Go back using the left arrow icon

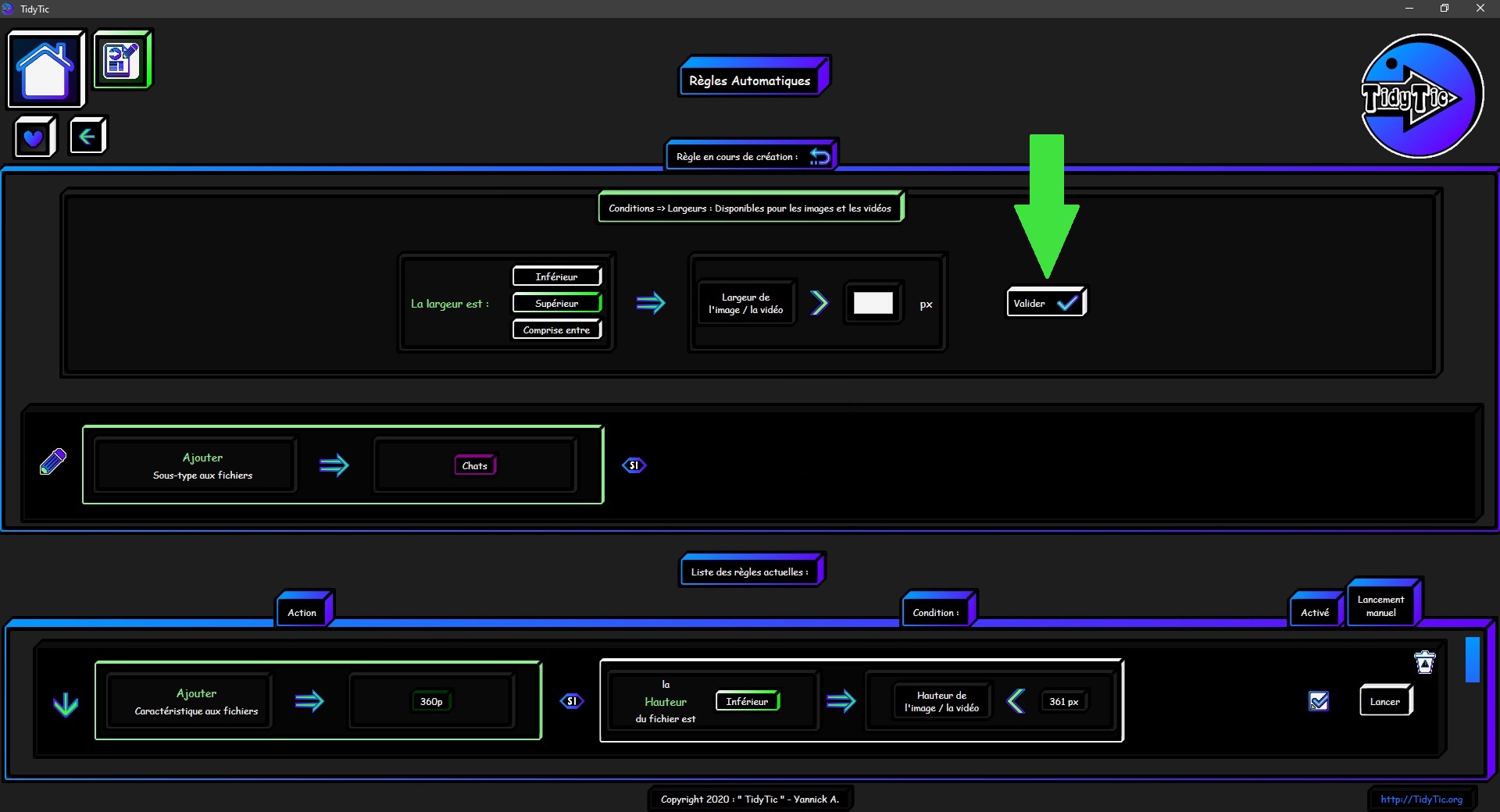coord(87,137)
